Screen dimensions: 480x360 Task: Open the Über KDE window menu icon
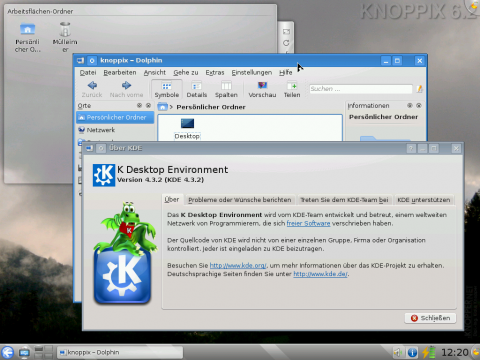89,148
